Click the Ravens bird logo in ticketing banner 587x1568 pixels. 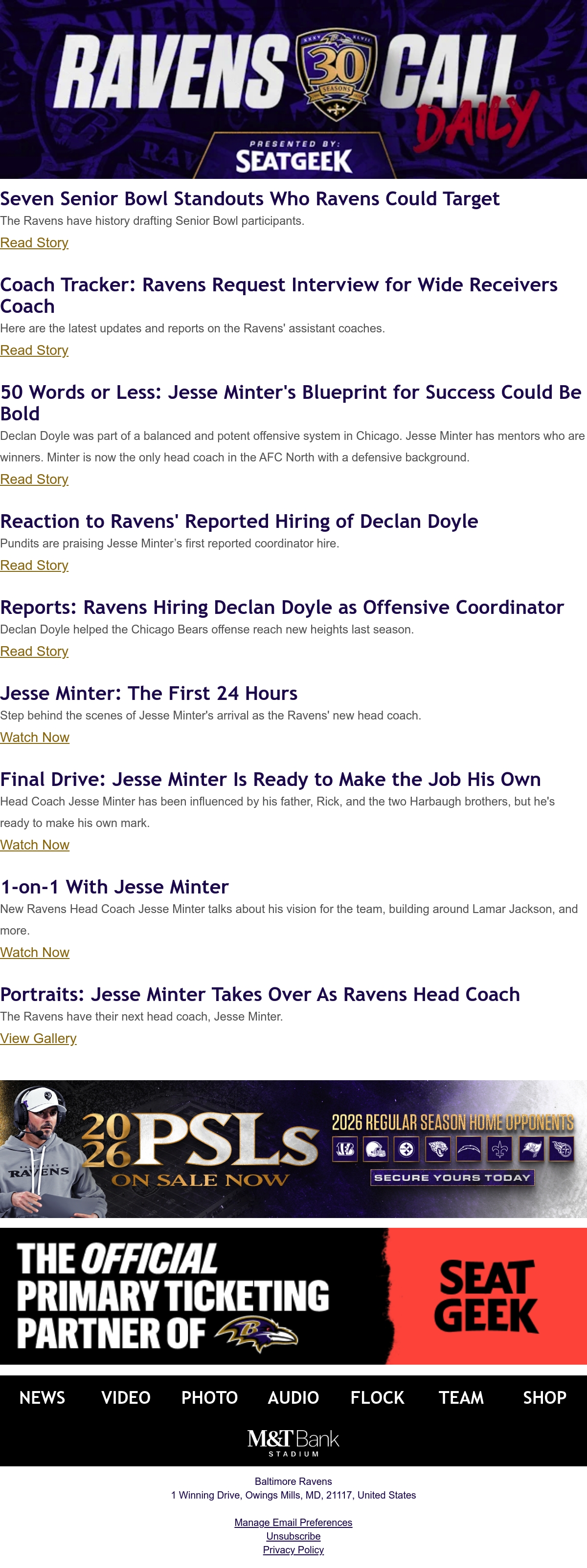click(x=256, y=1334)
